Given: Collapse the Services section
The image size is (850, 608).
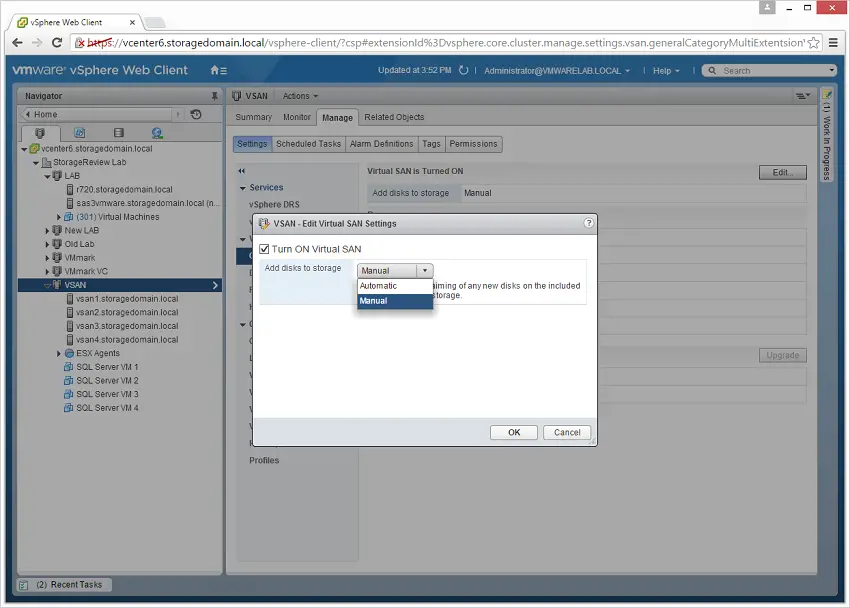Looking at the screenshot, I should [243, 188].
